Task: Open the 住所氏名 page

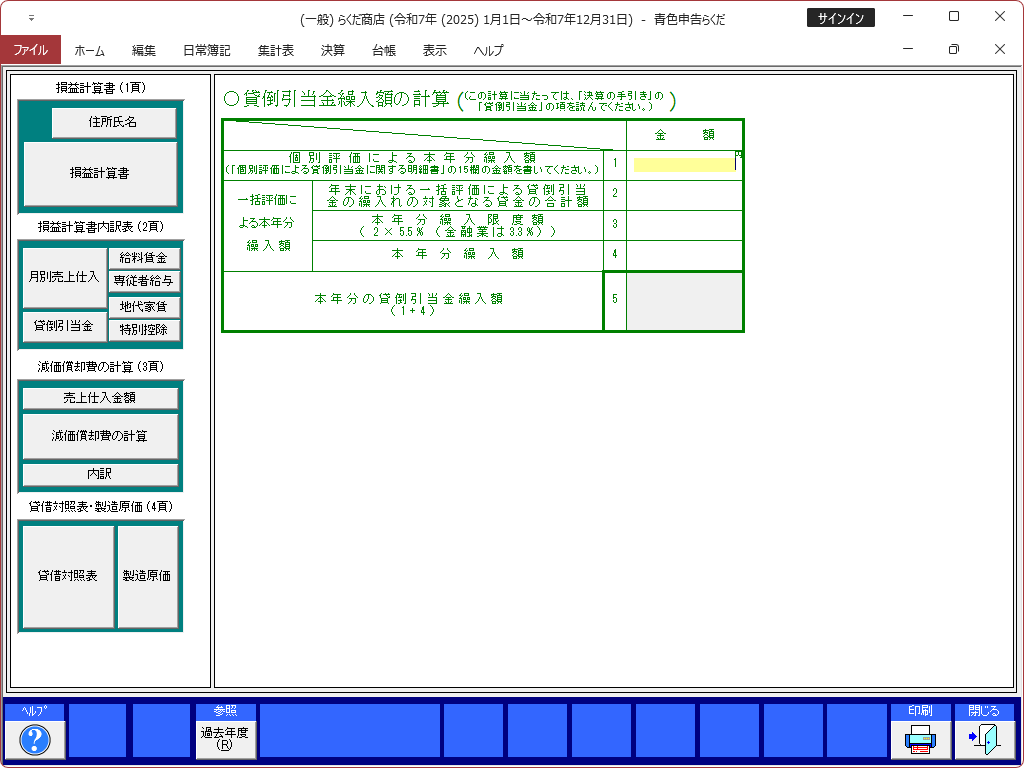Action: tap(113, 122)
